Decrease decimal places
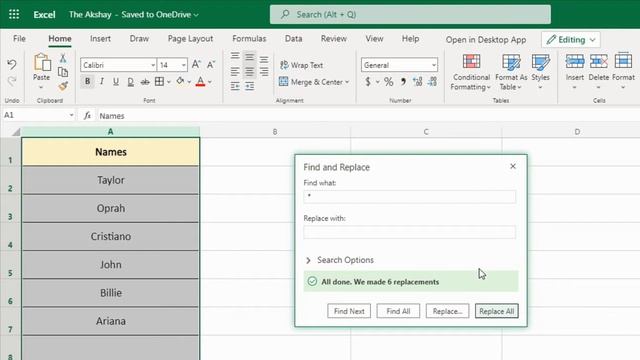640x360 pixels. click(432, 82)
